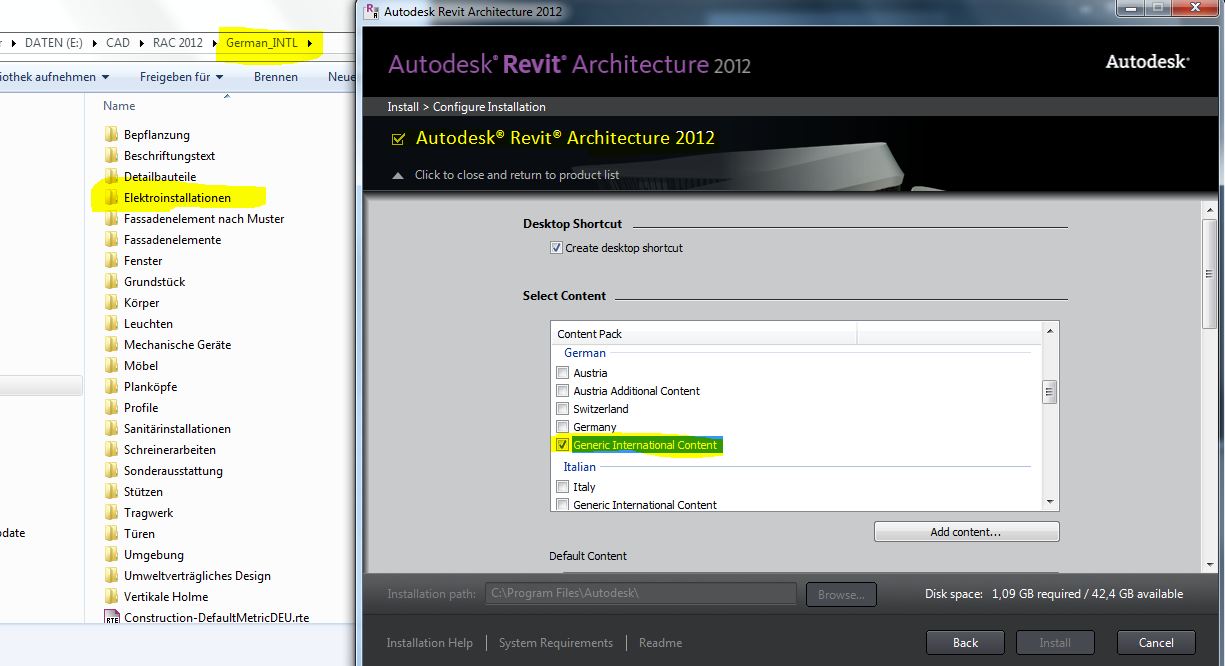
Task: Click the content list scroll-up arrow
Action: point(1049,330)
